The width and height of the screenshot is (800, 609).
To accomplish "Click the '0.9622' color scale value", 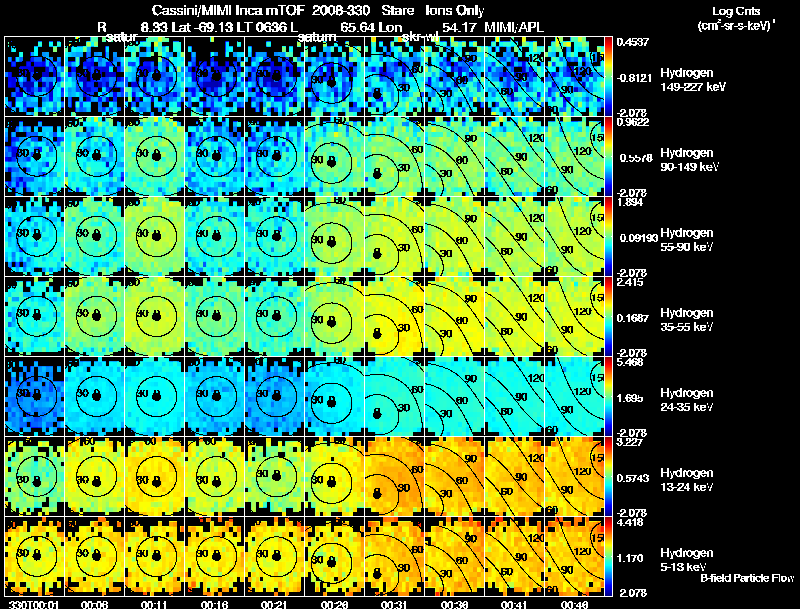I will (633, 122).
